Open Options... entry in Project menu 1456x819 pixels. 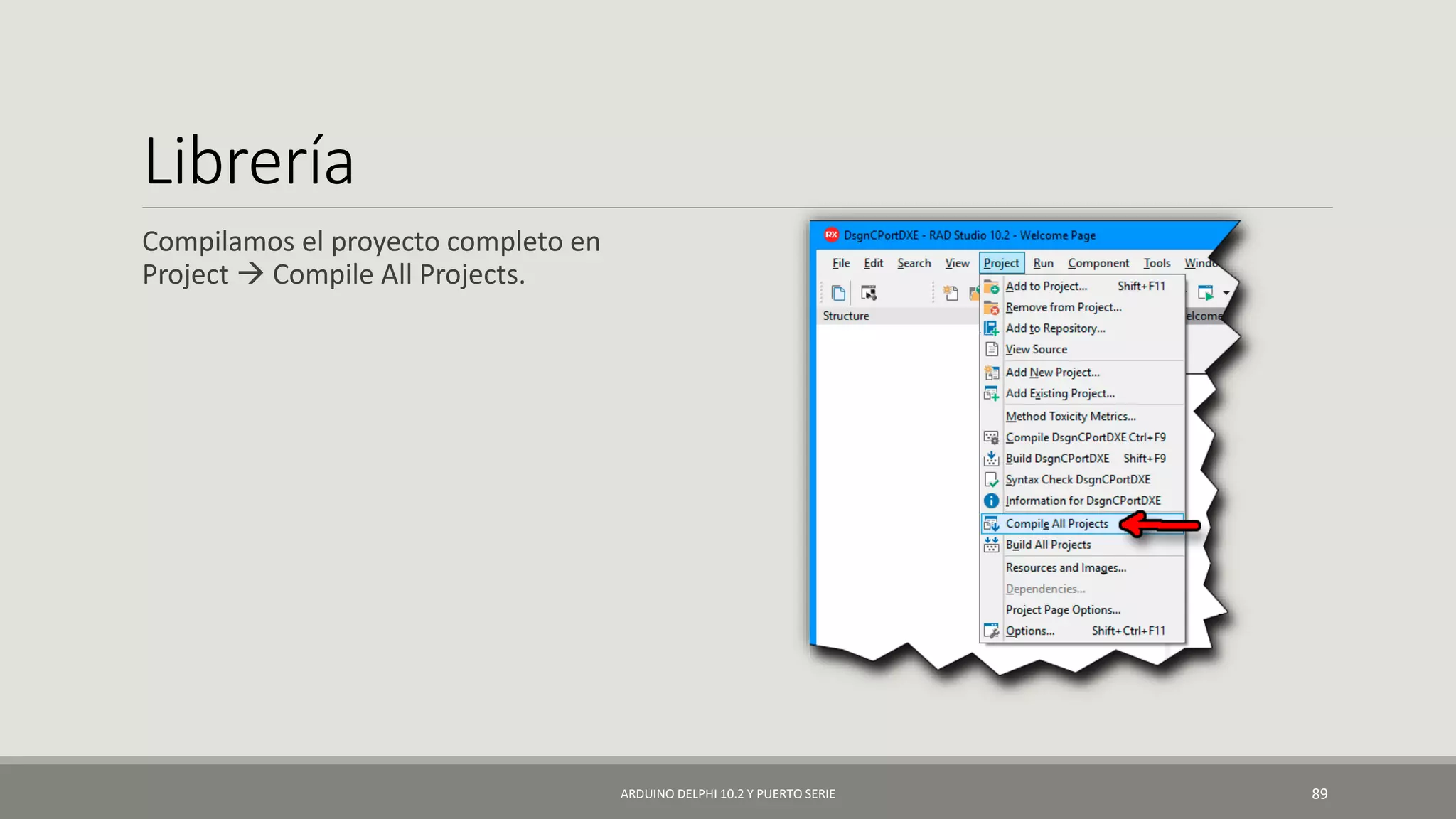(x=1082, y=631)
